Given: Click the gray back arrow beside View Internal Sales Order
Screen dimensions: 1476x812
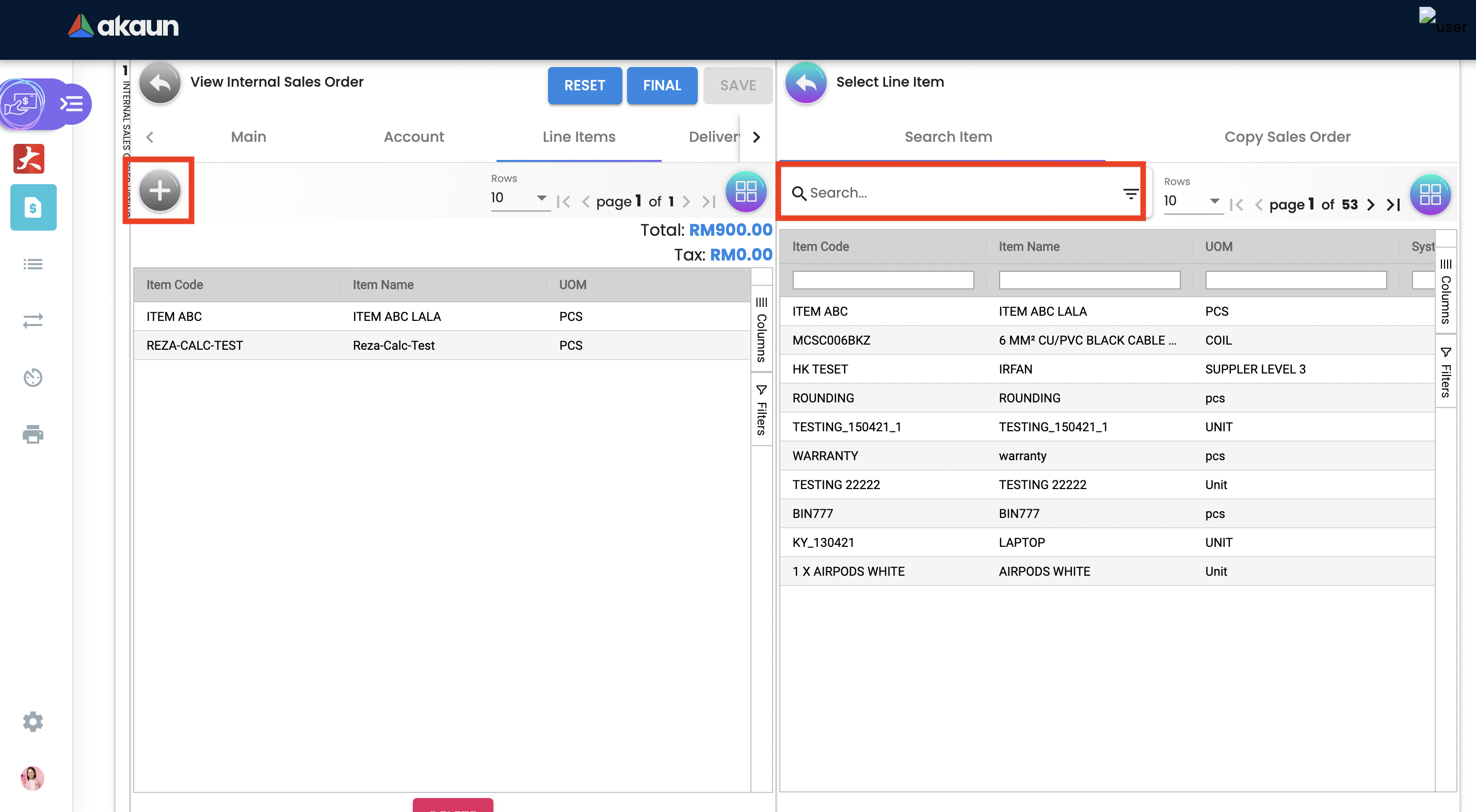Looking at the screenshot, I should (x=160, y=84).
